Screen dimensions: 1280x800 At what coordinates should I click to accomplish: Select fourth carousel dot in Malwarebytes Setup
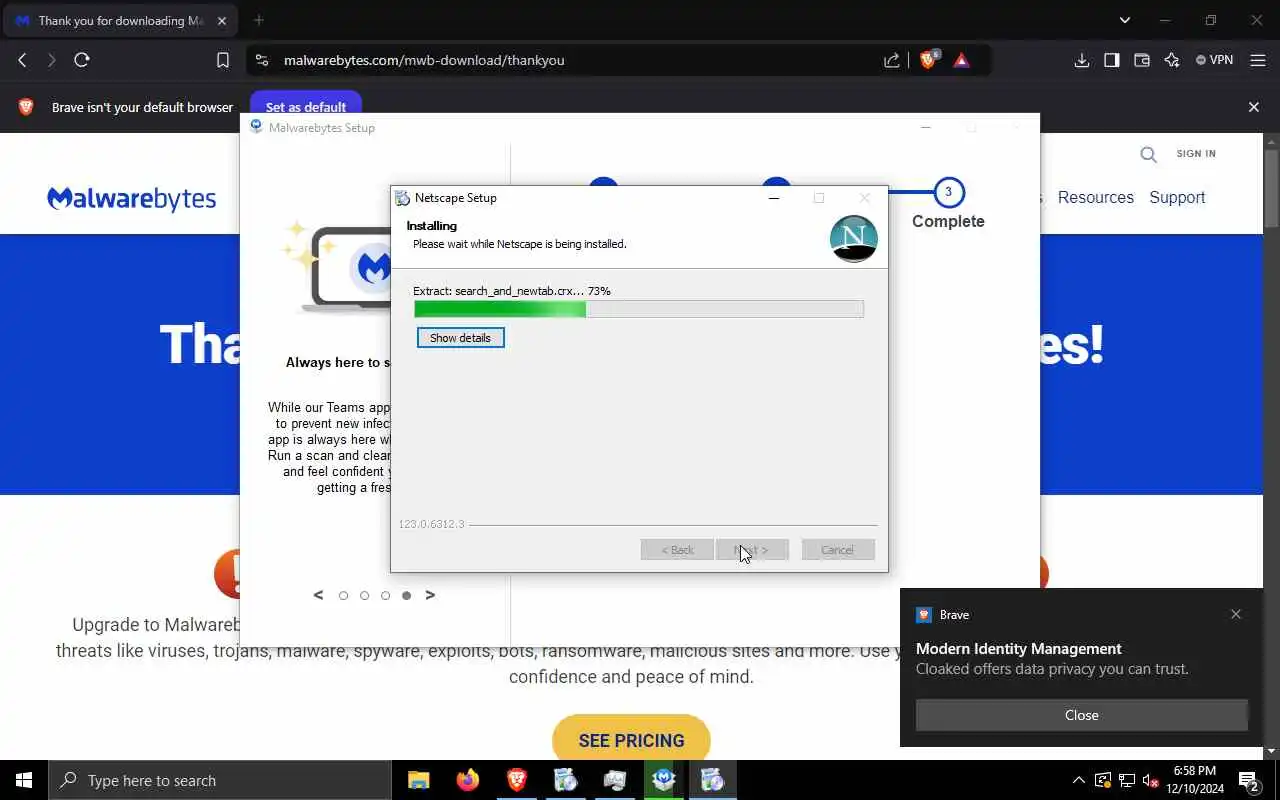tap(406, 596)
